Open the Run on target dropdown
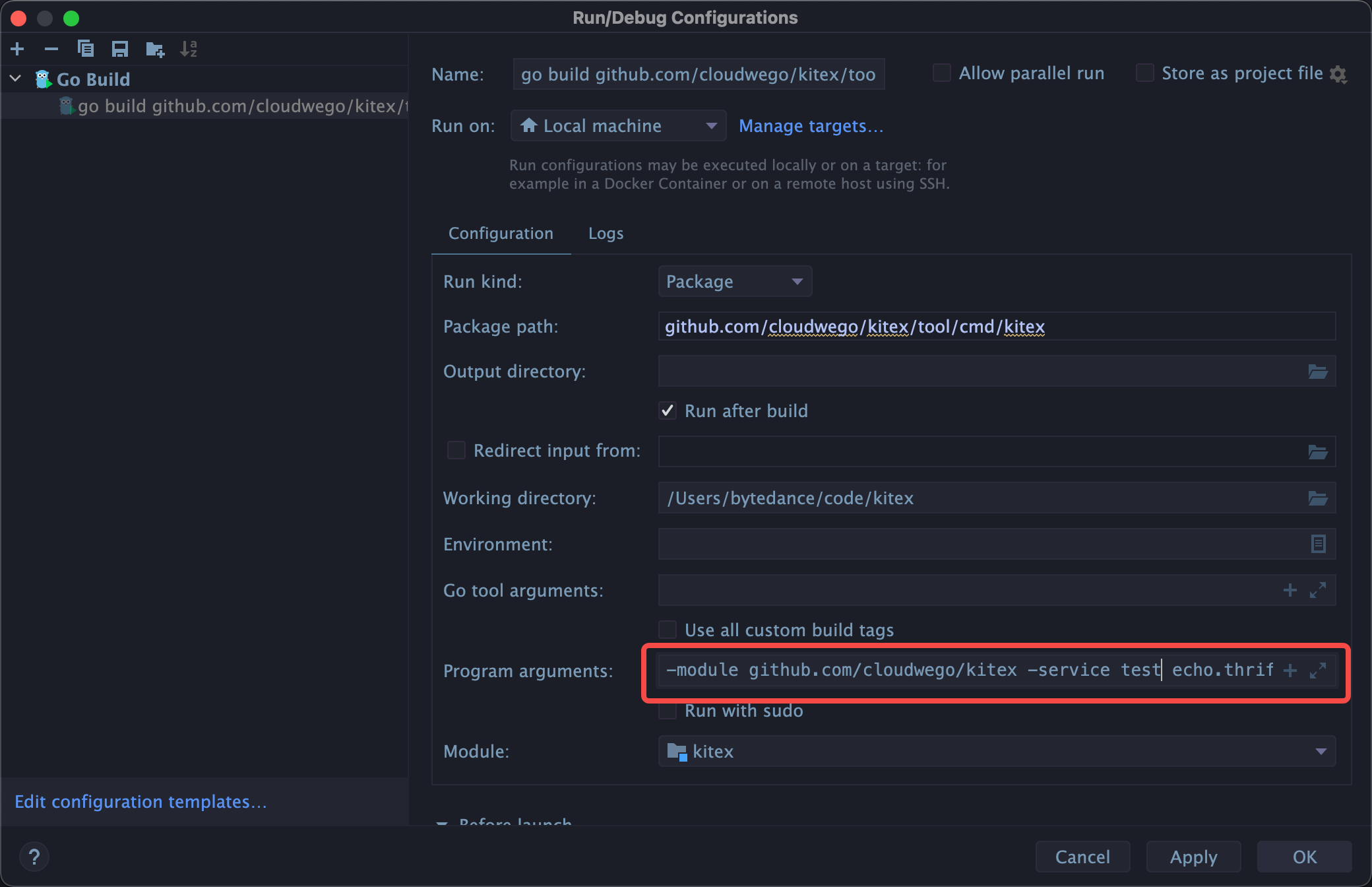 click(711, 125)
